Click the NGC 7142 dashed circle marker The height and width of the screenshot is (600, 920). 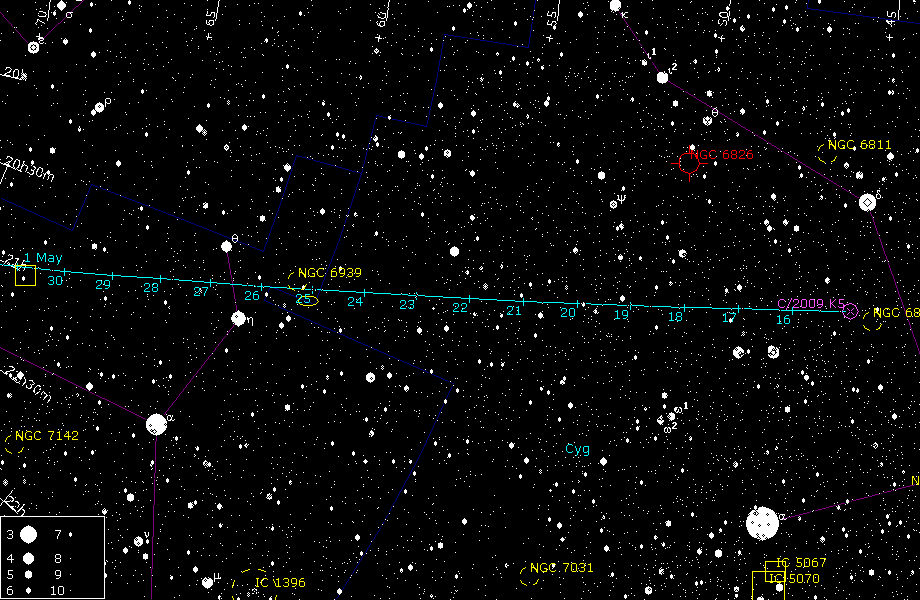[14, 443]
